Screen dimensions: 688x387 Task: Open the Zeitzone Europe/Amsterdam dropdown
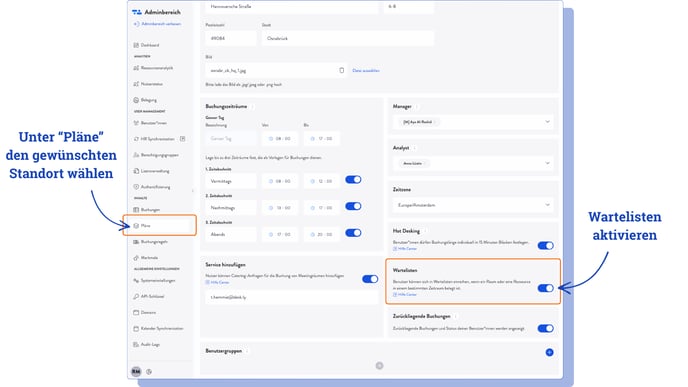473,205
